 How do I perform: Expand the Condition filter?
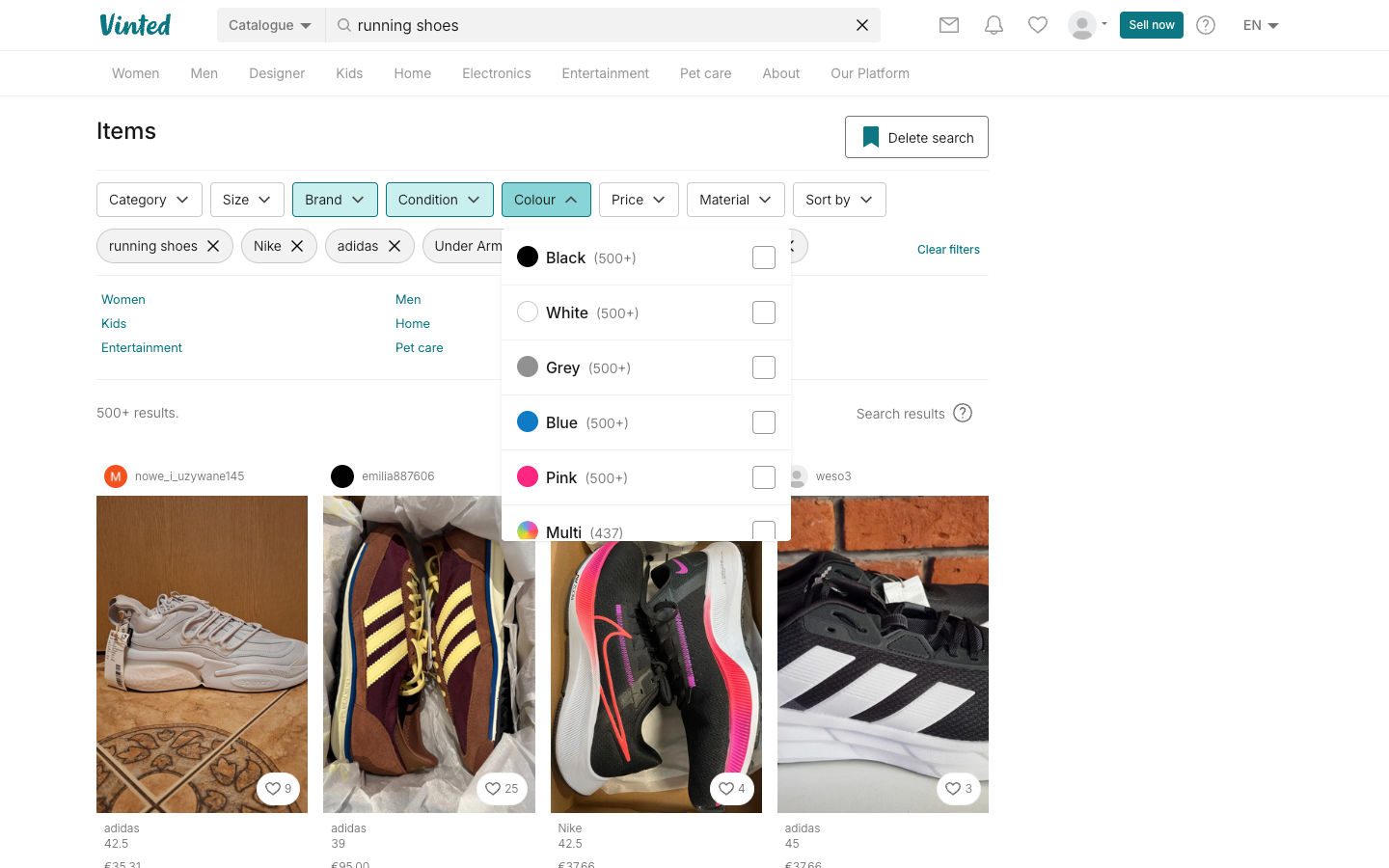click(440, 200)
